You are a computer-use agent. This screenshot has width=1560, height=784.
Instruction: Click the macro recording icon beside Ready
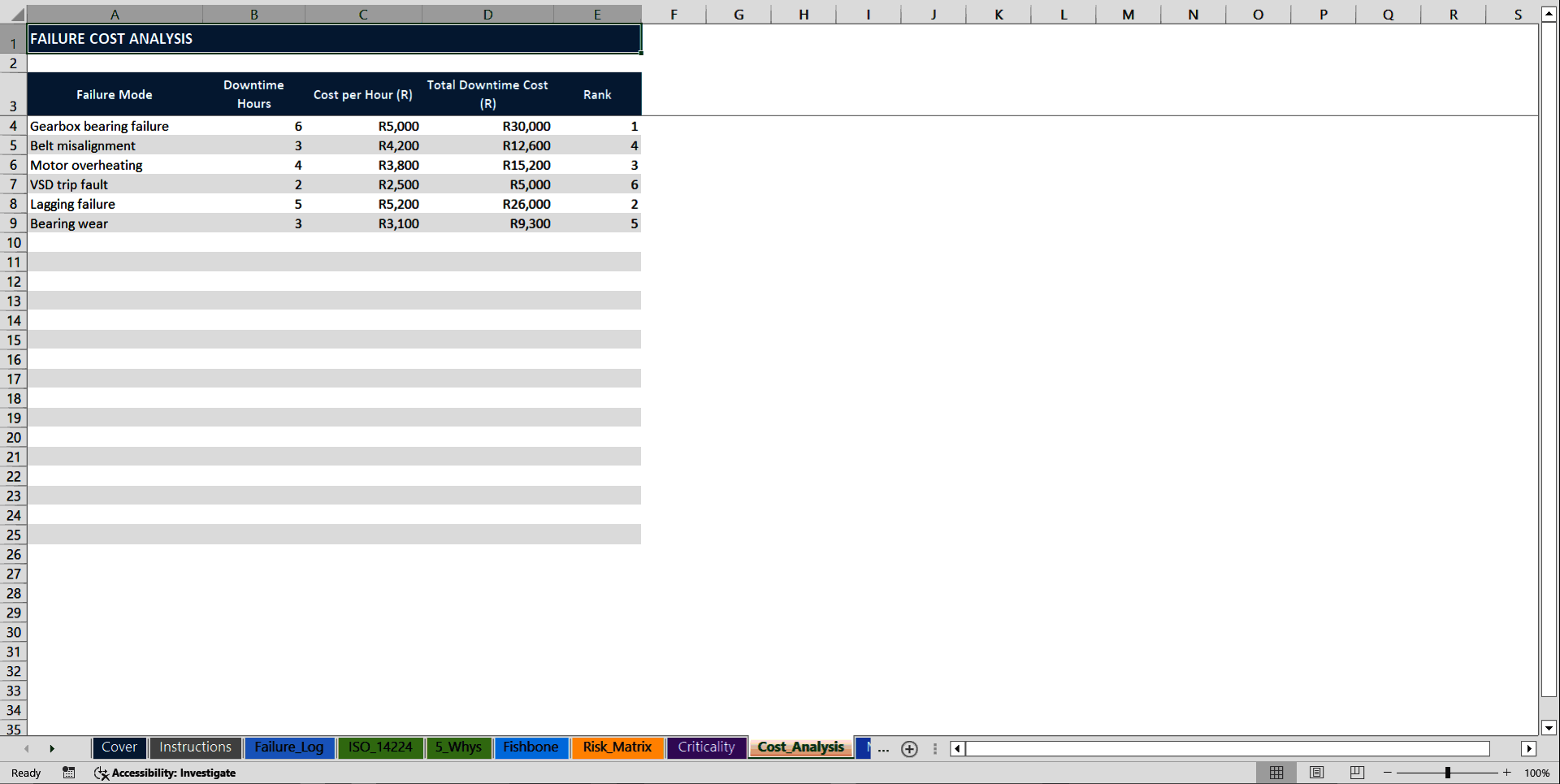[68, 773]
